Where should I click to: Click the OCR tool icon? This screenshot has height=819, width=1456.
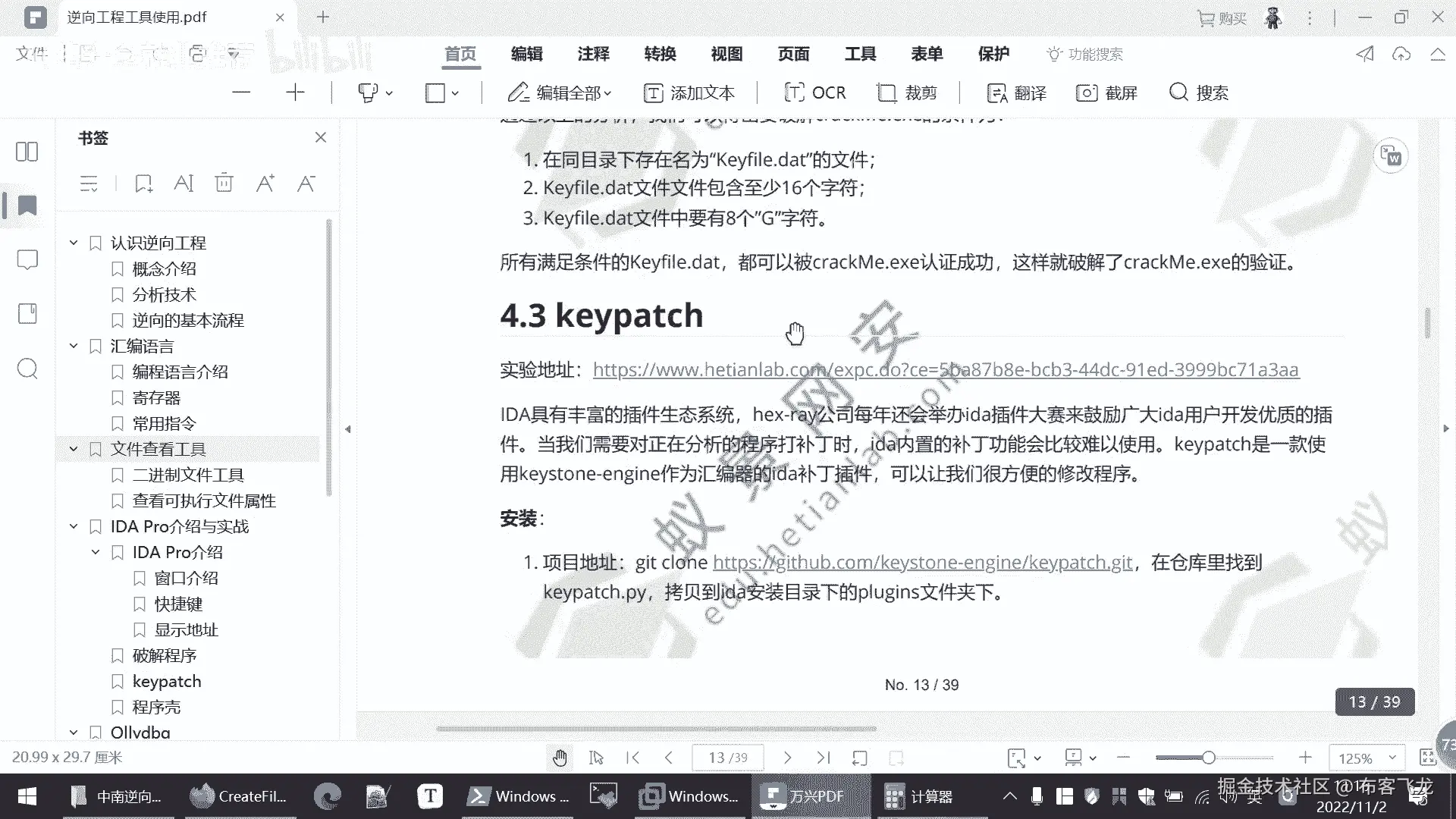point(795,93)
